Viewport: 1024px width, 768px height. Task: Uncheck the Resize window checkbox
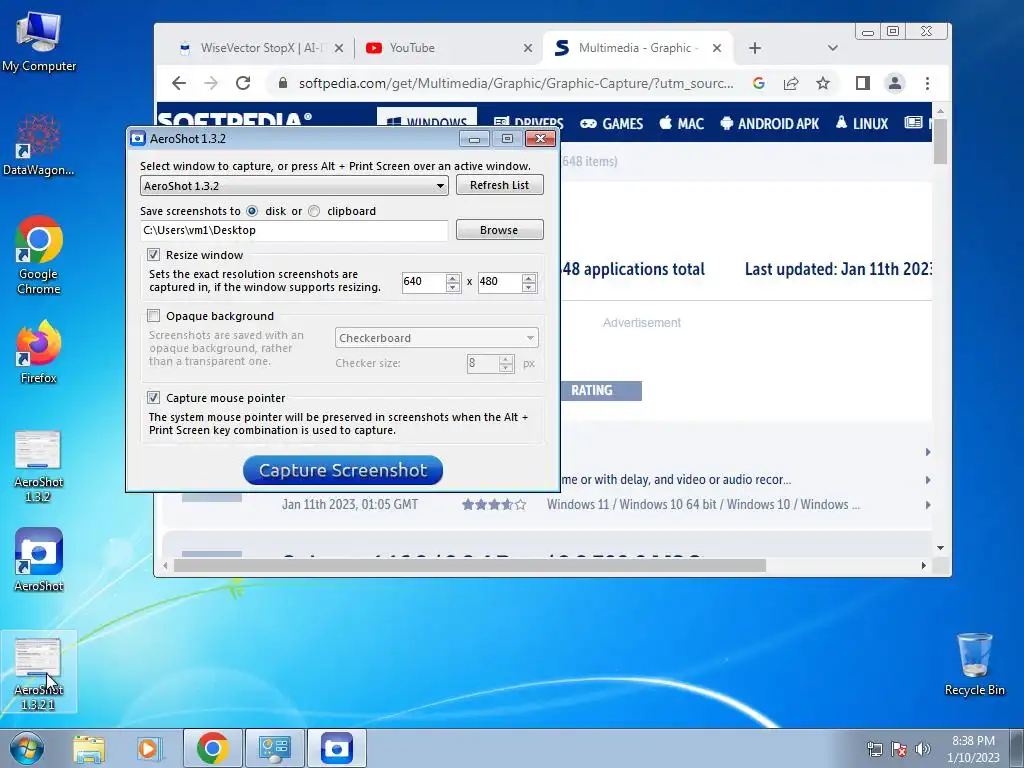click(153, 255)
